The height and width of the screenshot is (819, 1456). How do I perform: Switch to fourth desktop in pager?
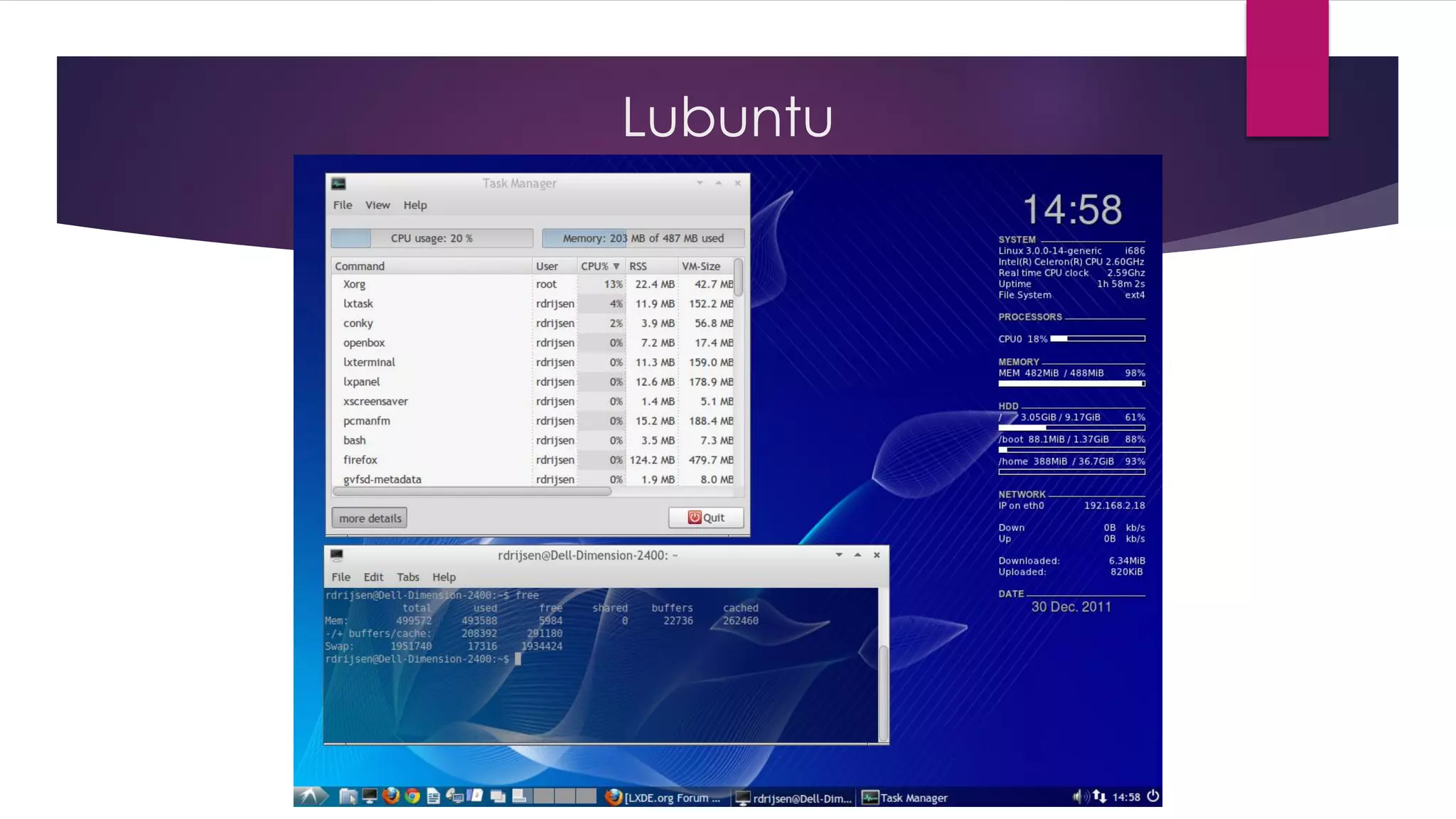click(x=586, y=796)
